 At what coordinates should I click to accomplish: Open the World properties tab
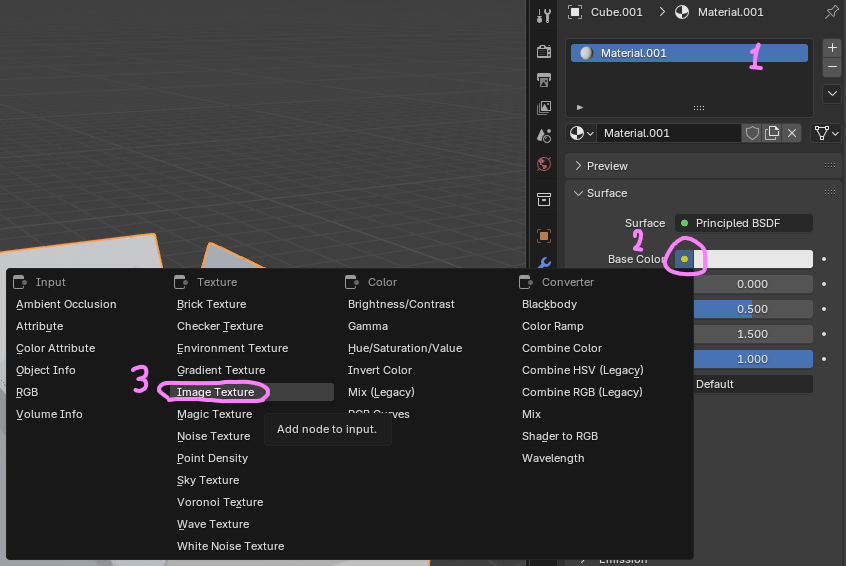point(544,164)
